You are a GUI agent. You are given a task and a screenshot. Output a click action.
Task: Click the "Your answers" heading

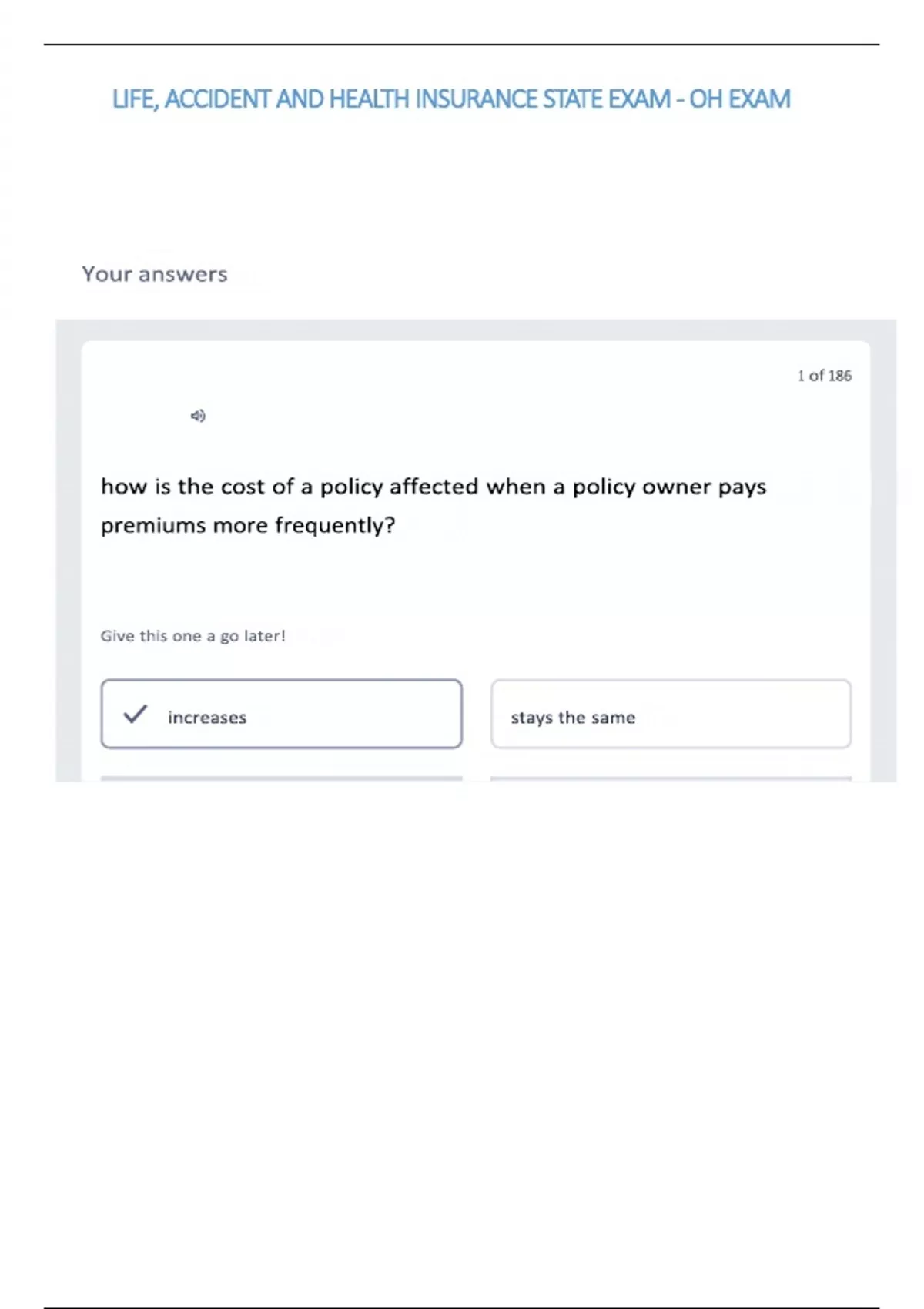pos(155,274)
